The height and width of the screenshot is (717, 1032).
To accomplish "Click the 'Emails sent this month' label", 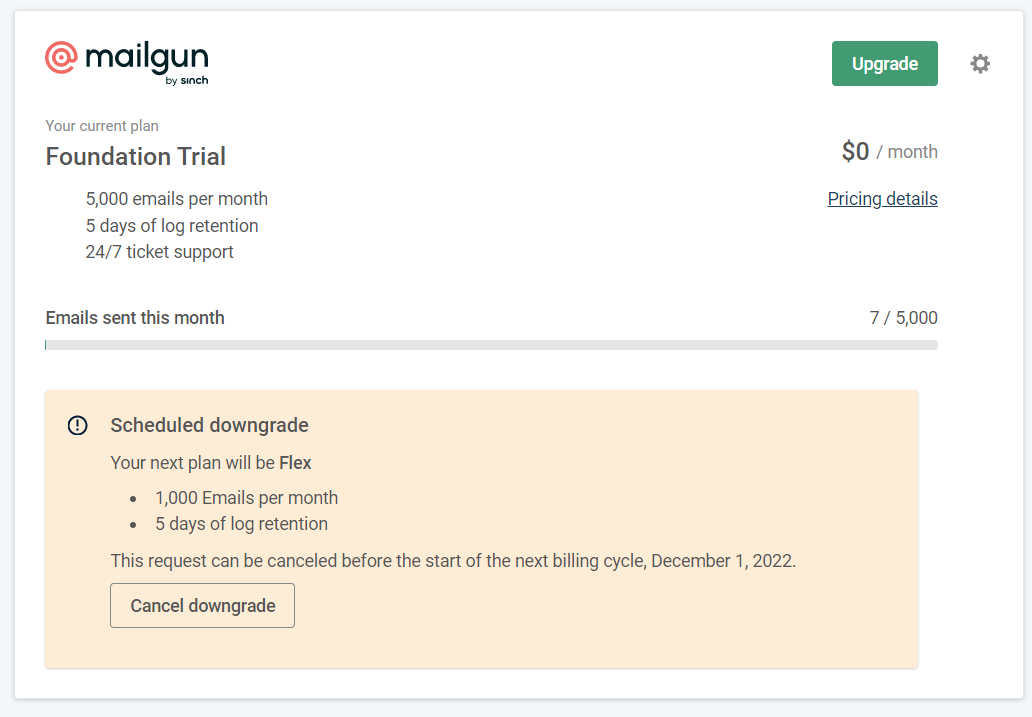I will tap(135, 318).
